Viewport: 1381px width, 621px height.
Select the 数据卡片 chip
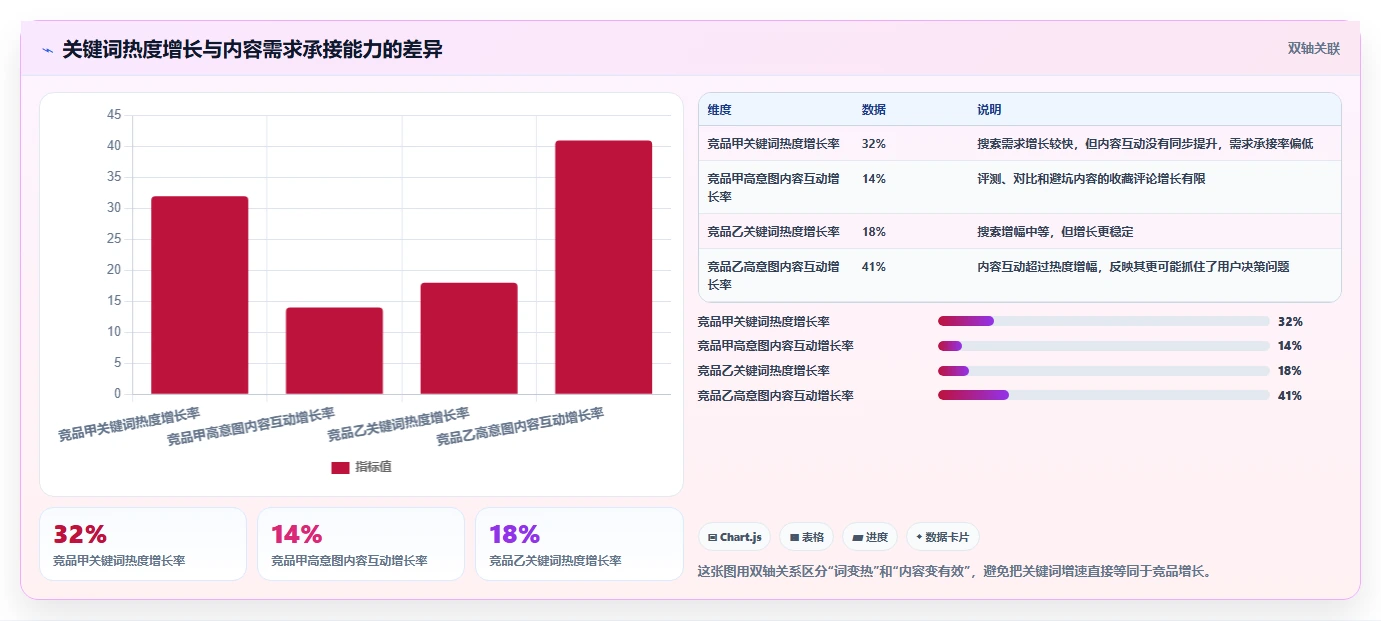point(943,537)
